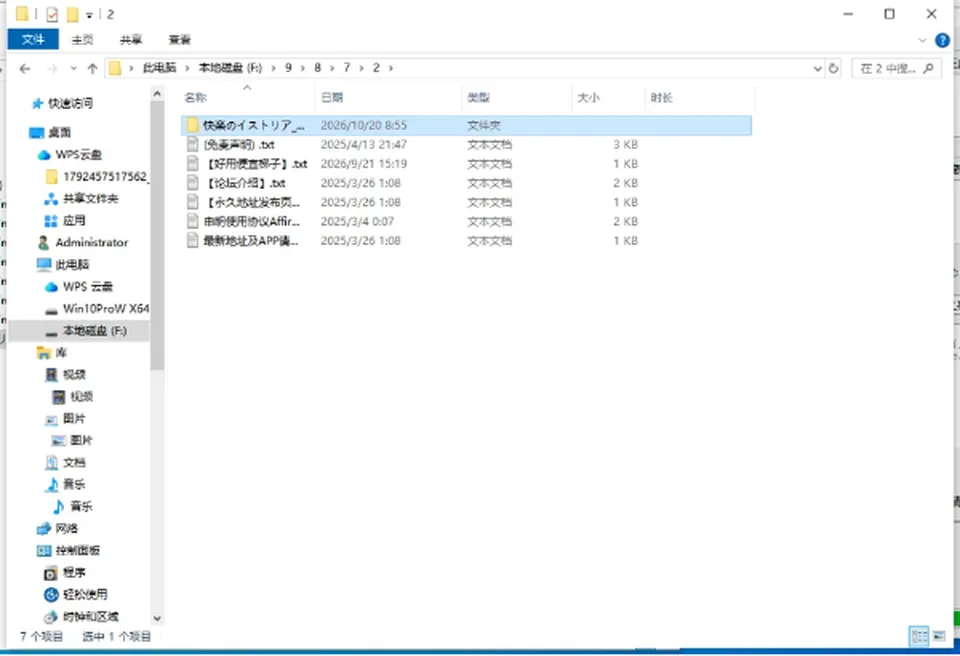
Task: Click the date 2025/4/13 21:47 in the file list
Action: (x=364, y=145)
